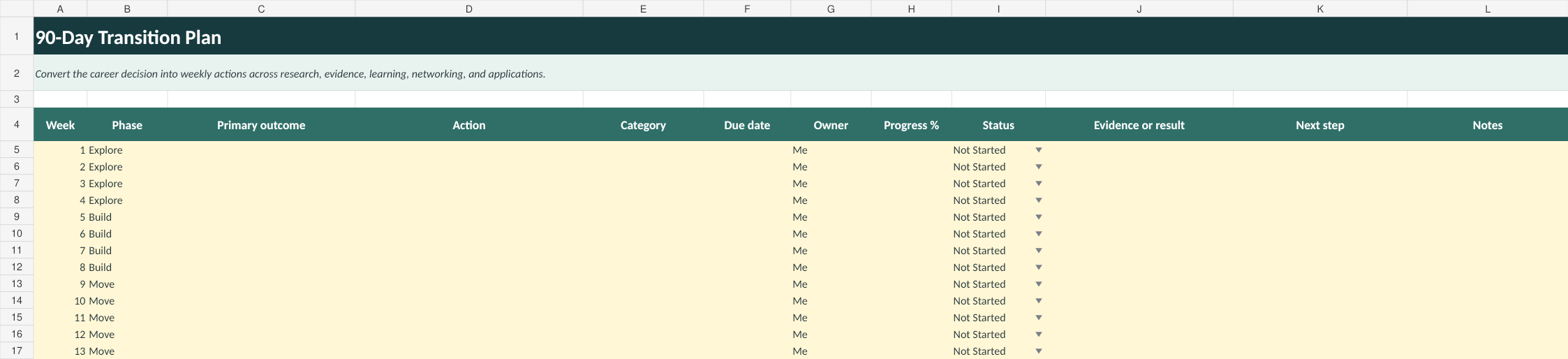Open Status dropdown for Week 13 row
Viewport: 1568px width, 359px height.
coord(1038,351)
